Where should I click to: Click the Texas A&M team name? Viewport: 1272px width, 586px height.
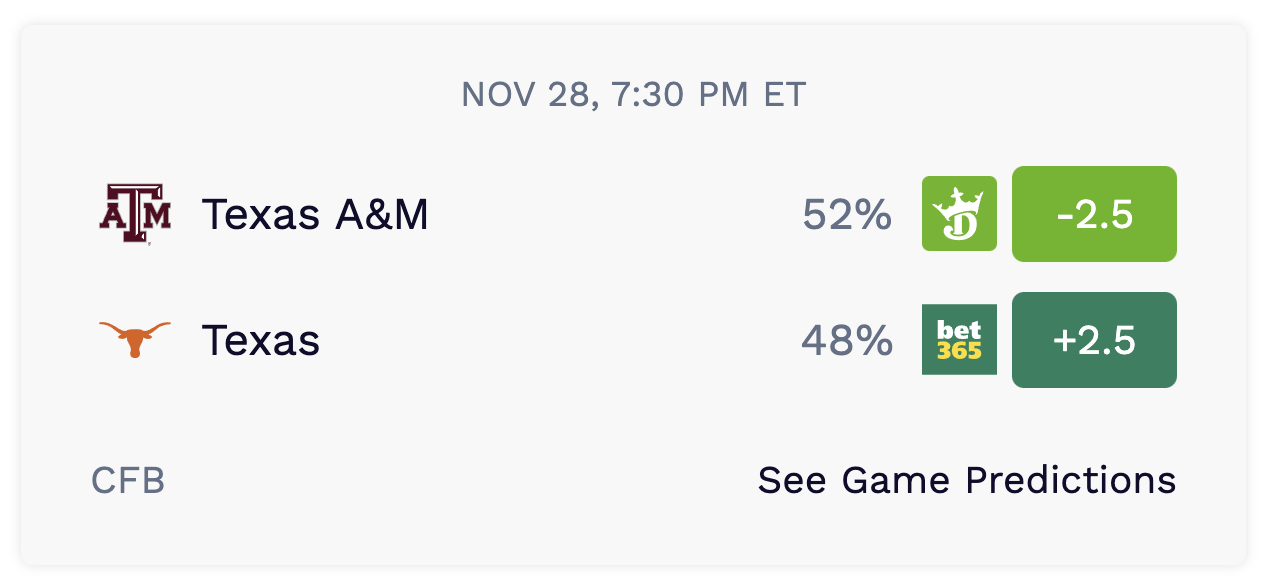coord(315,214)
